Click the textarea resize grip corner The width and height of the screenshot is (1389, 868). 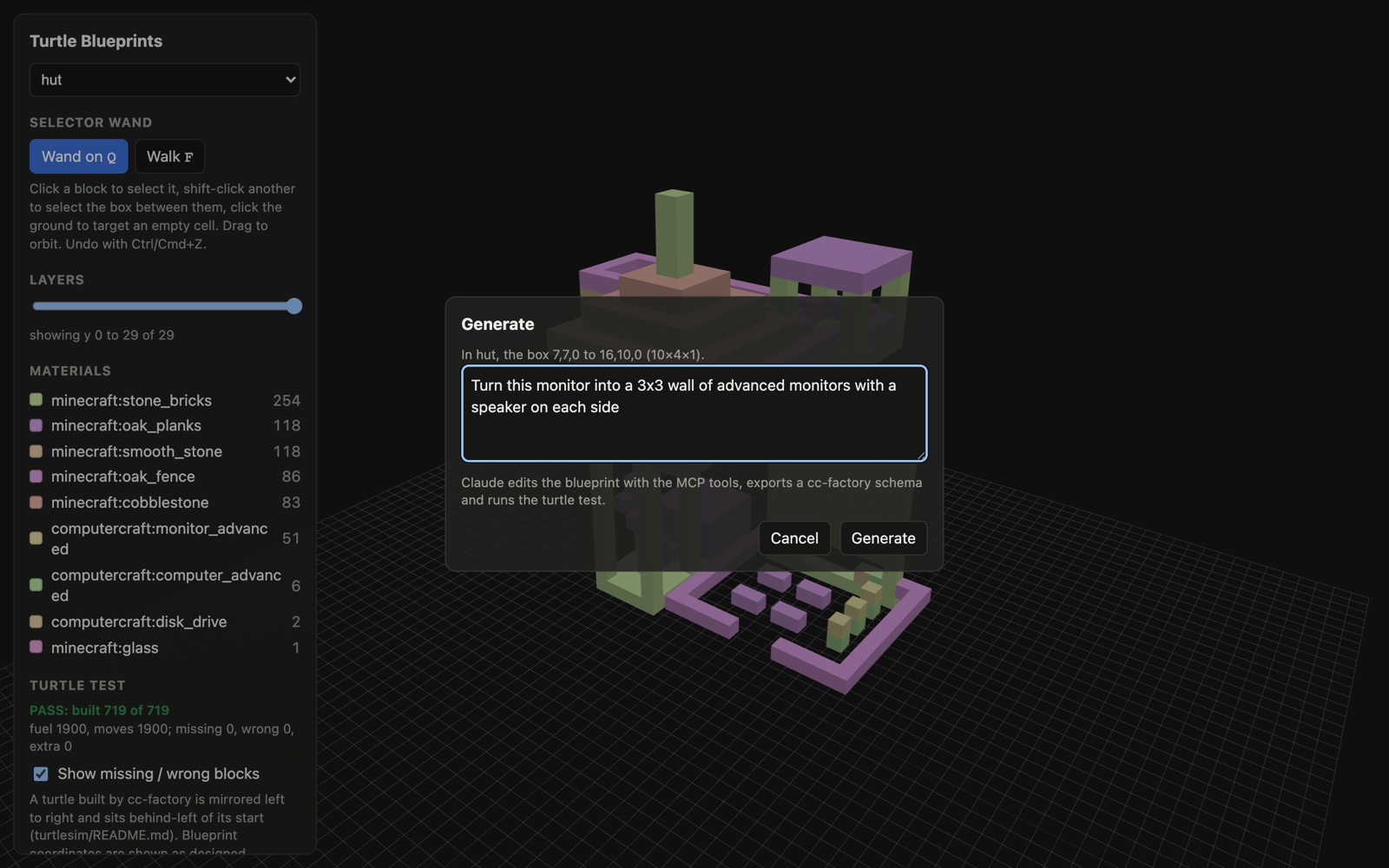click(x=920, y=454)
